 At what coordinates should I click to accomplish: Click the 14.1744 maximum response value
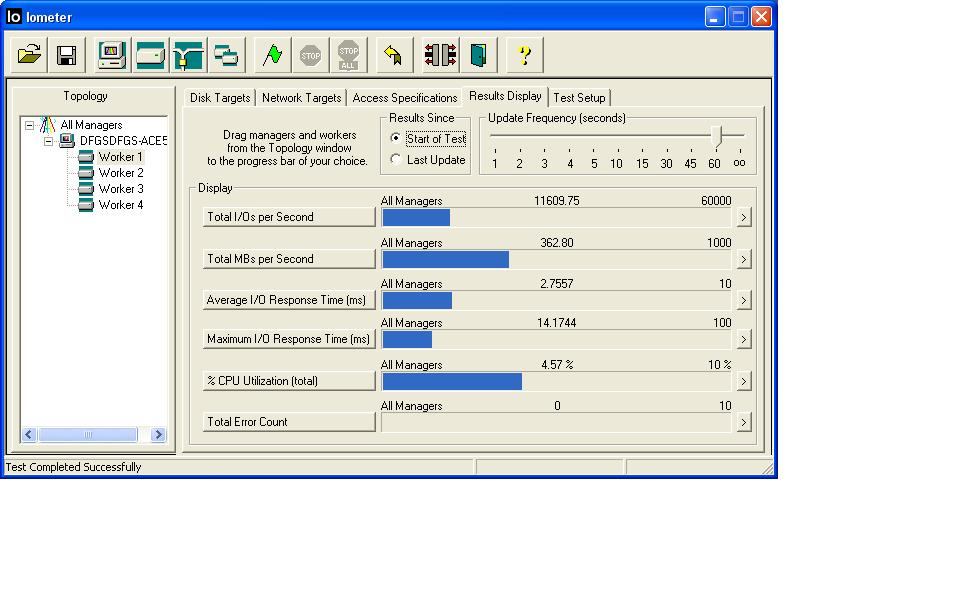click(x=557, y=323)
